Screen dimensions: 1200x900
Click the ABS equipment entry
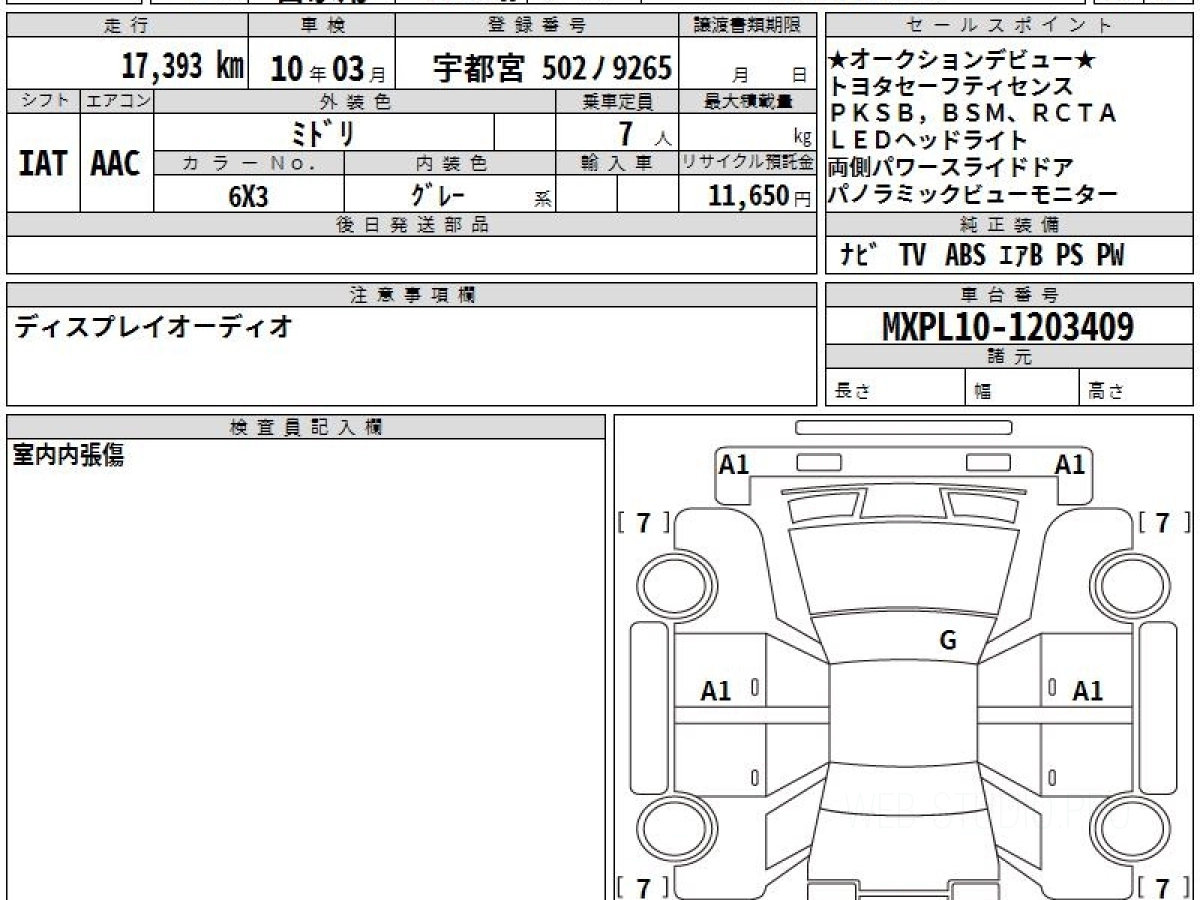(965, 256)
